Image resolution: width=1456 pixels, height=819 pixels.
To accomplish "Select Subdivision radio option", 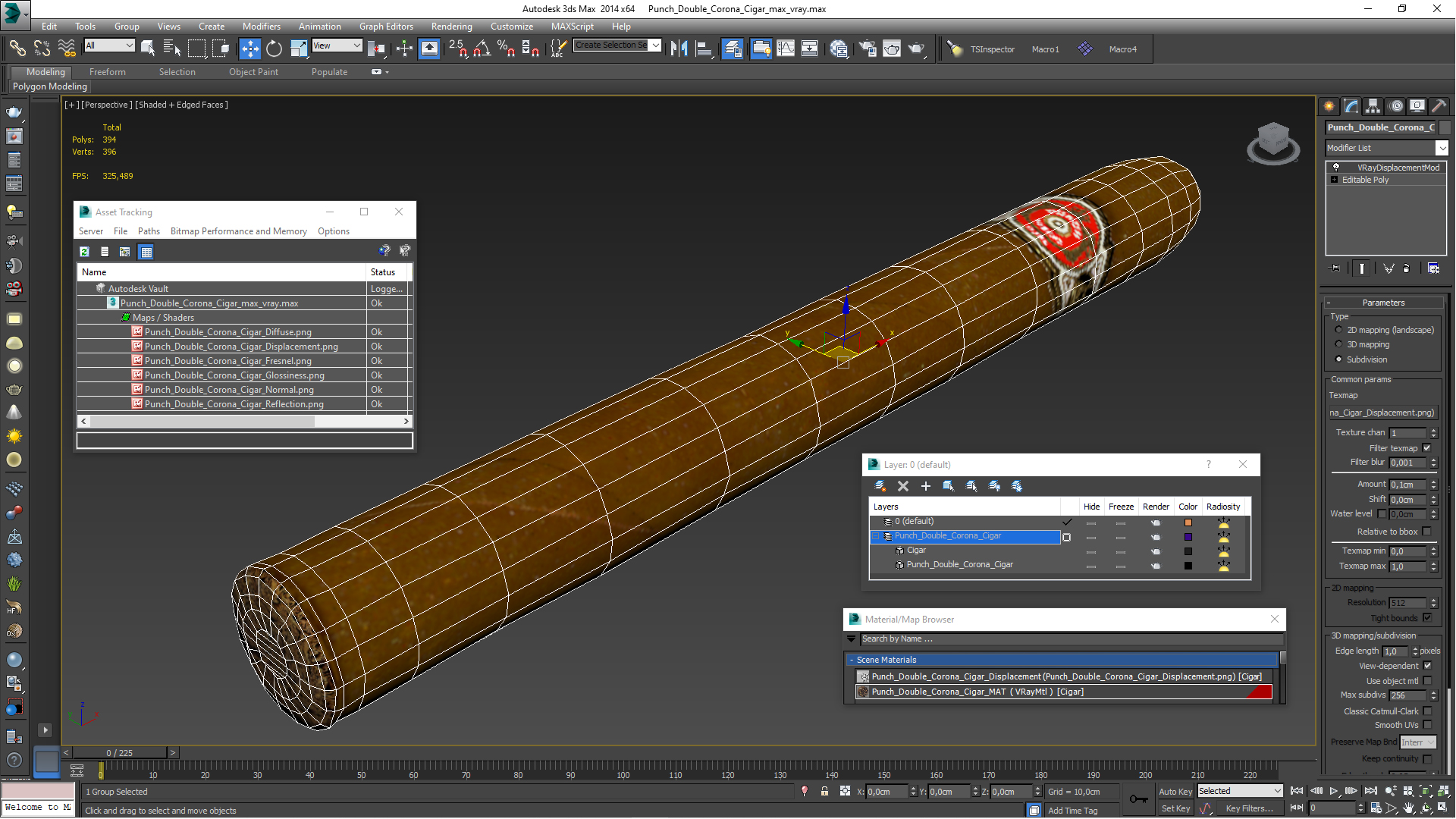I will pos(1338,359).
